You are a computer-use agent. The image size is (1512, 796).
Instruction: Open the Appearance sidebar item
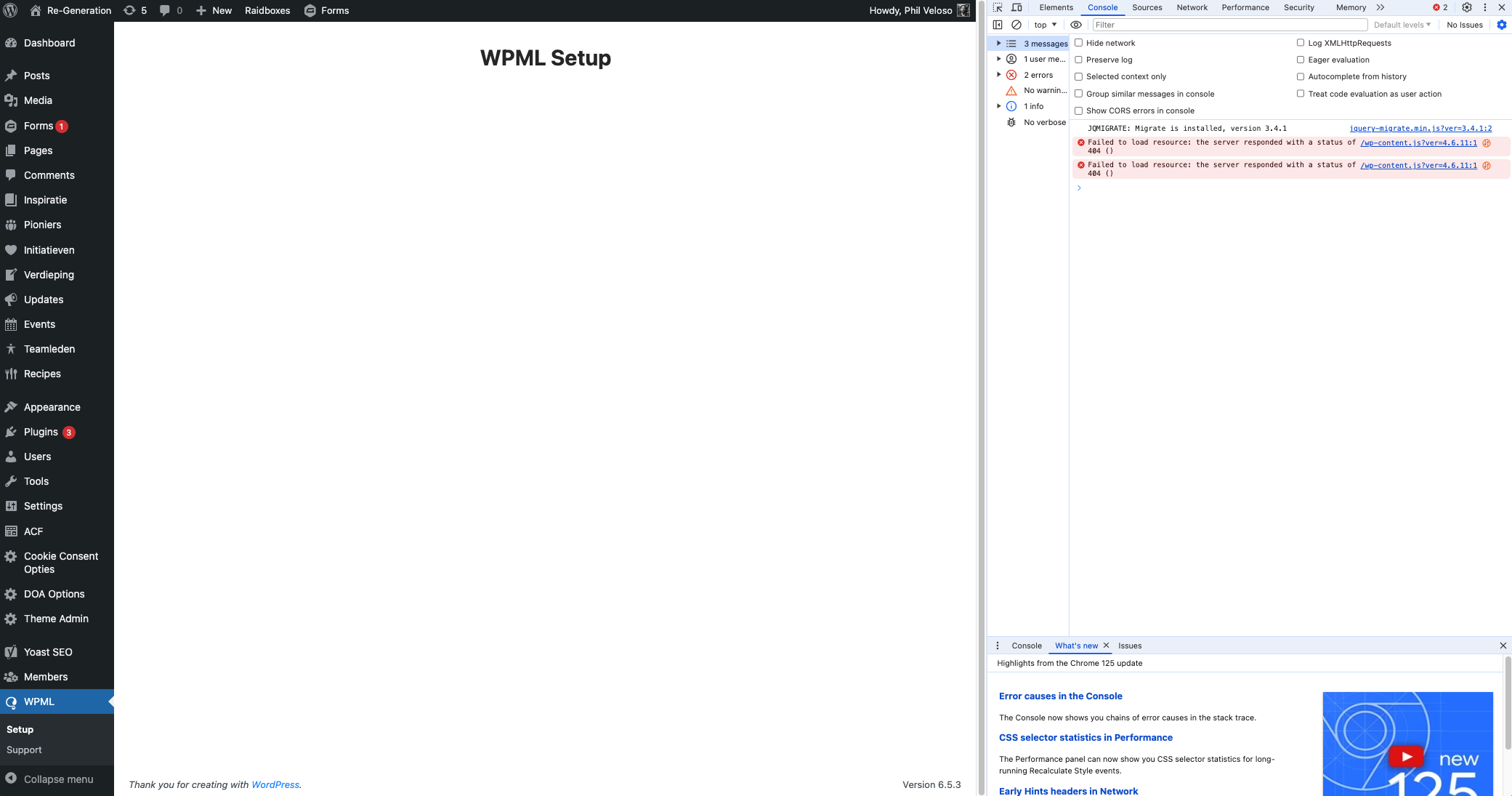57,407
